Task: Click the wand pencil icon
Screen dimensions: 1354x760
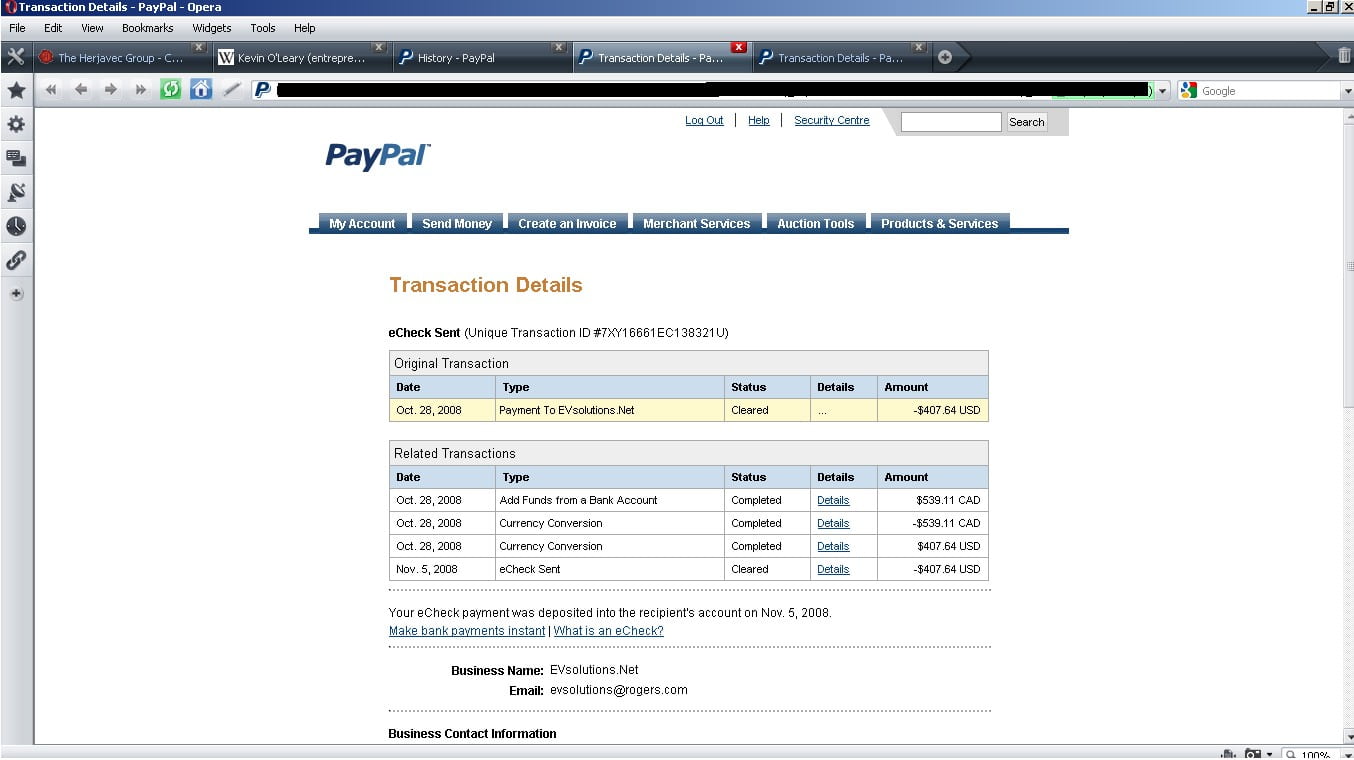Action: [231, 90]
